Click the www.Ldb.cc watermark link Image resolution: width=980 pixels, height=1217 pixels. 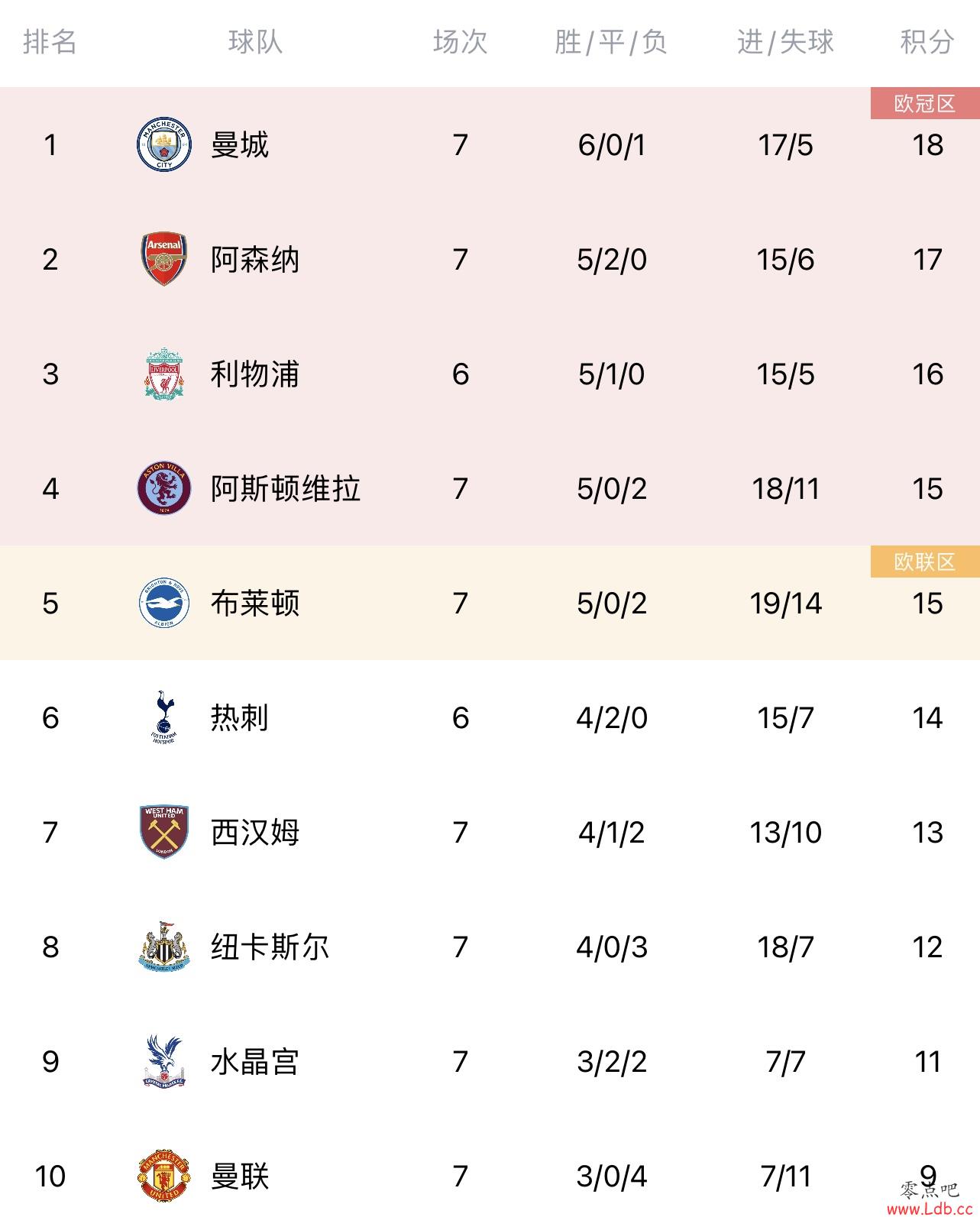[x=927, y=1209]
